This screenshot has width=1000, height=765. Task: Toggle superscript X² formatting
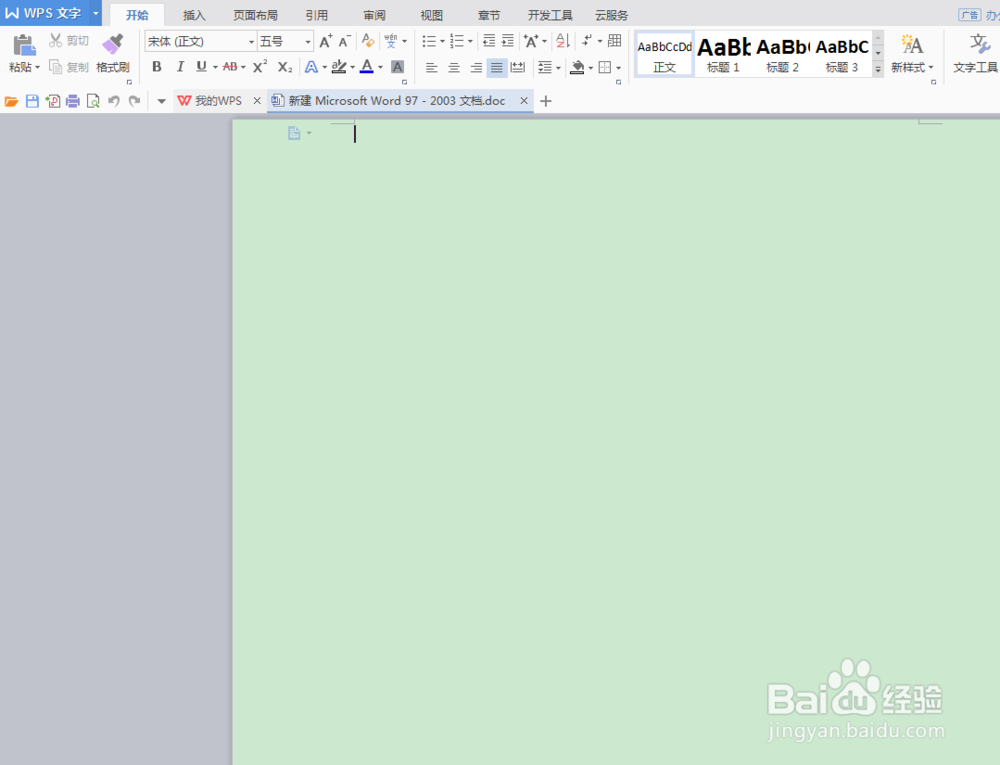(260, 67)
